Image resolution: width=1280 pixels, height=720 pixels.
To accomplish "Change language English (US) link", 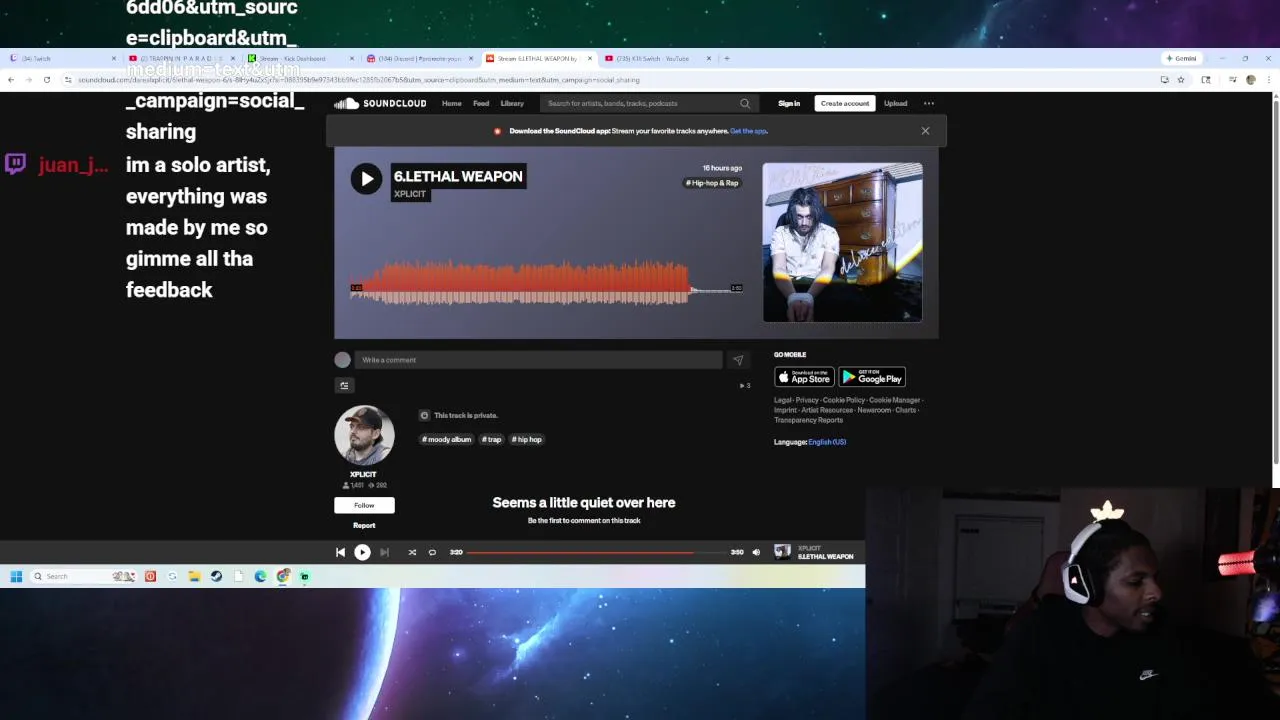I will coord(827,442).
